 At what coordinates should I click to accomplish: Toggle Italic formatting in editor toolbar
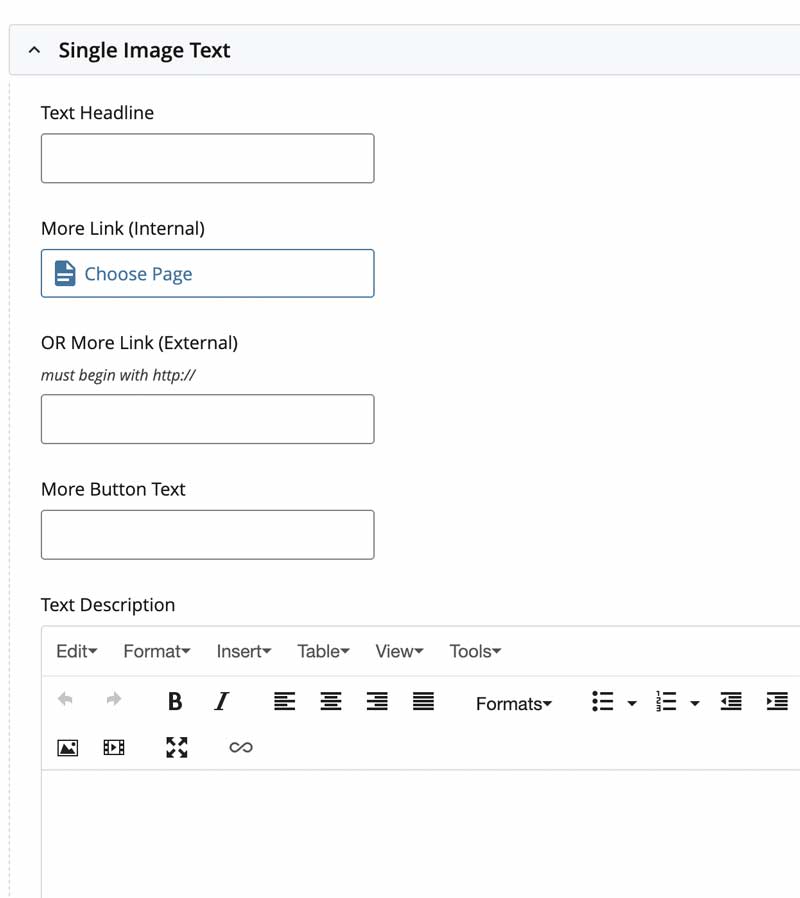tap(222, 702)
